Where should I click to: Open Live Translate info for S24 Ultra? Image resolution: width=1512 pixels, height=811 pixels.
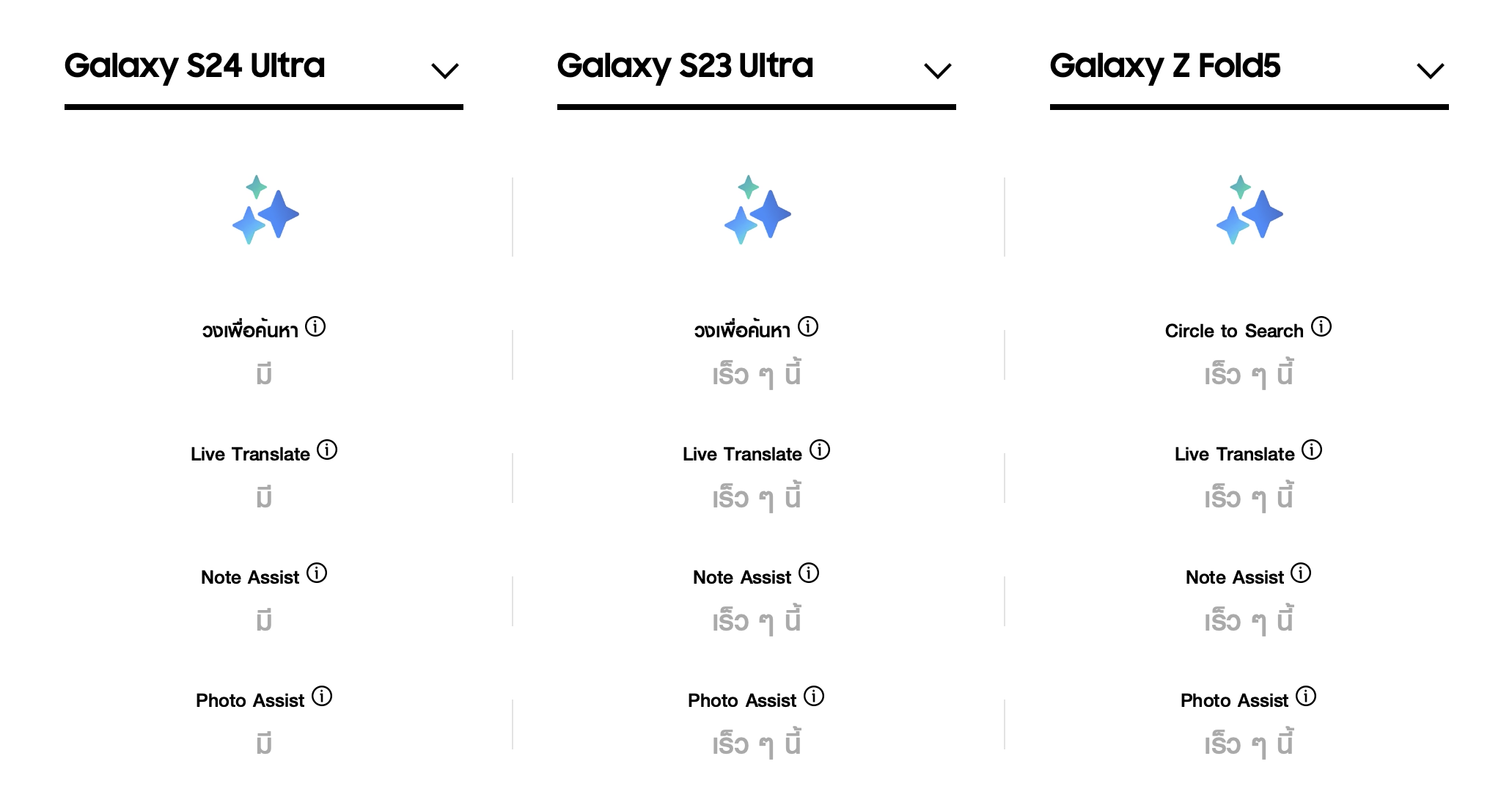[x=327, y=449]
